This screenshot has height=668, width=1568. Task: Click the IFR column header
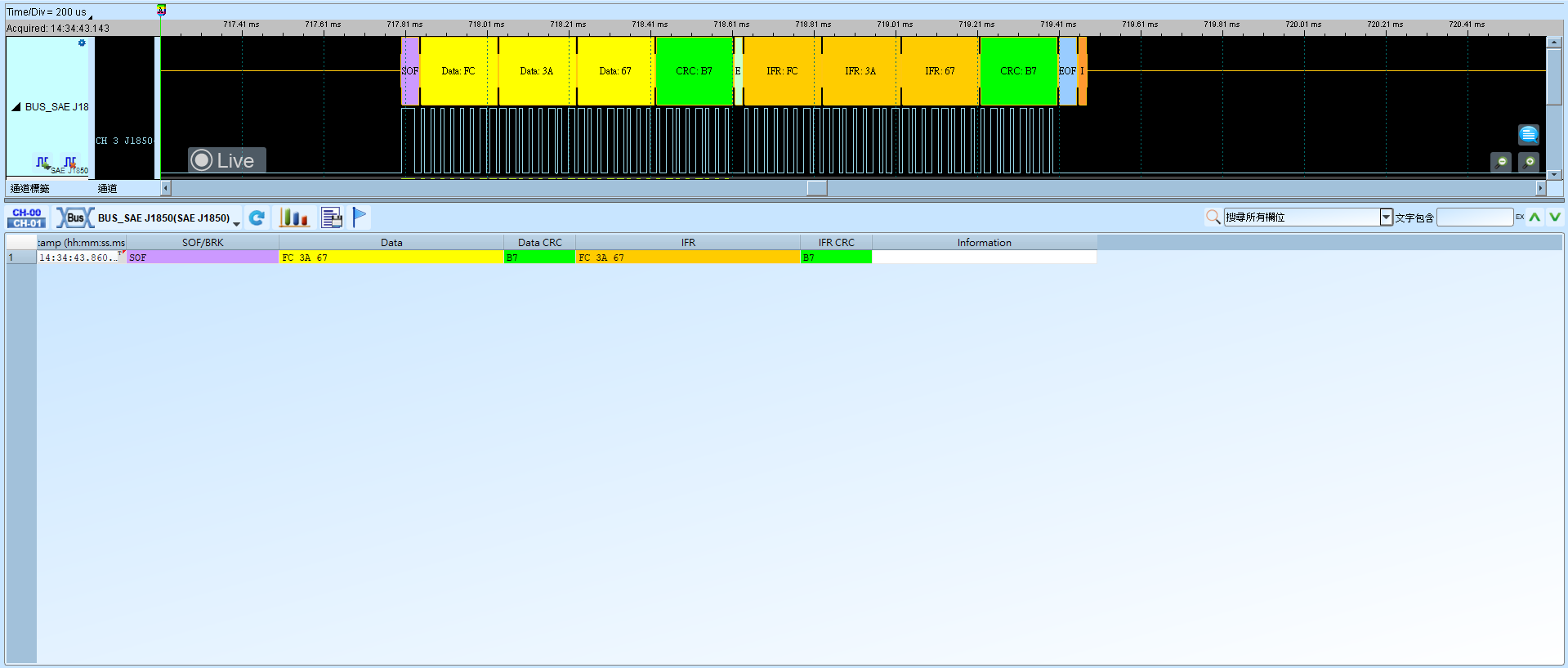coord(688,242)
